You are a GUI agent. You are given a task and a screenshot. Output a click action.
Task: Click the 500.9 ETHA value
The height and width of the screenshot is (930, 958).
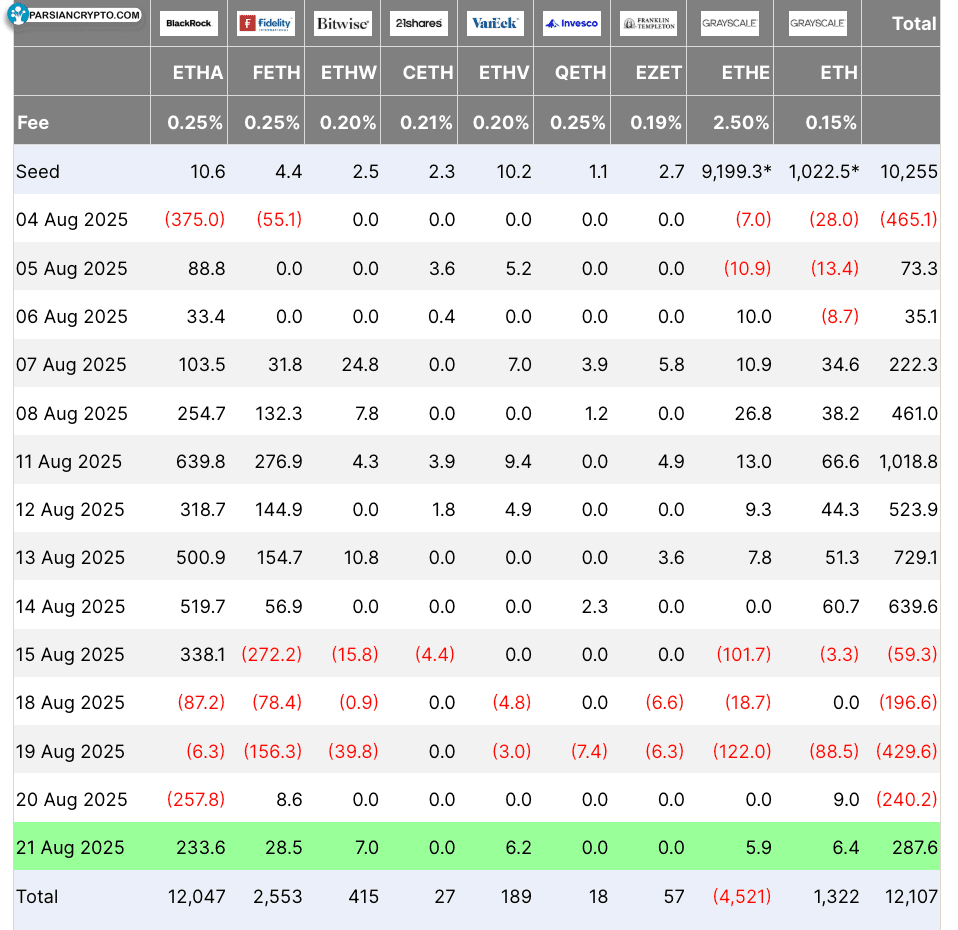(200, 558)
